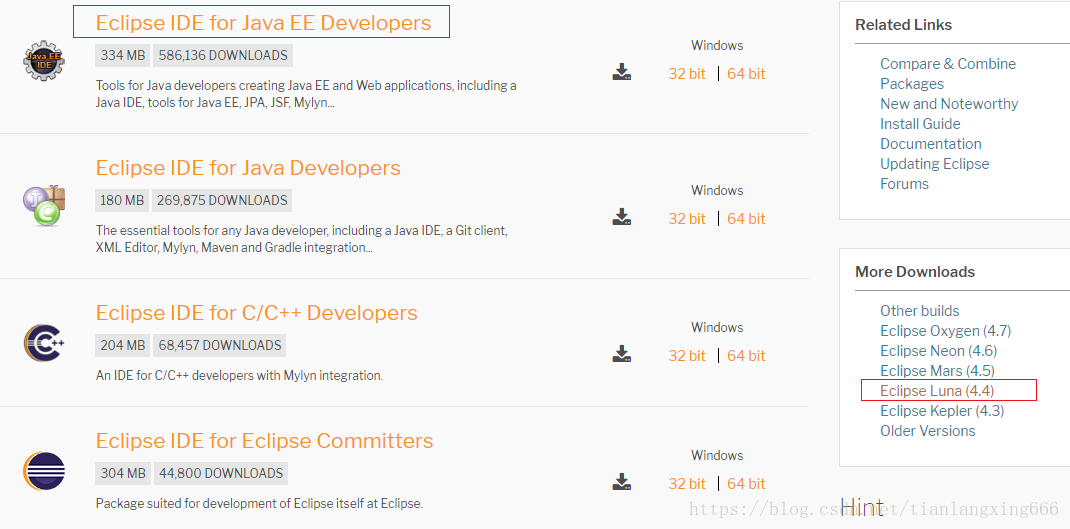Open Eclipse IDE for Java Developers

pyautogui.click(x=248, y=168)
